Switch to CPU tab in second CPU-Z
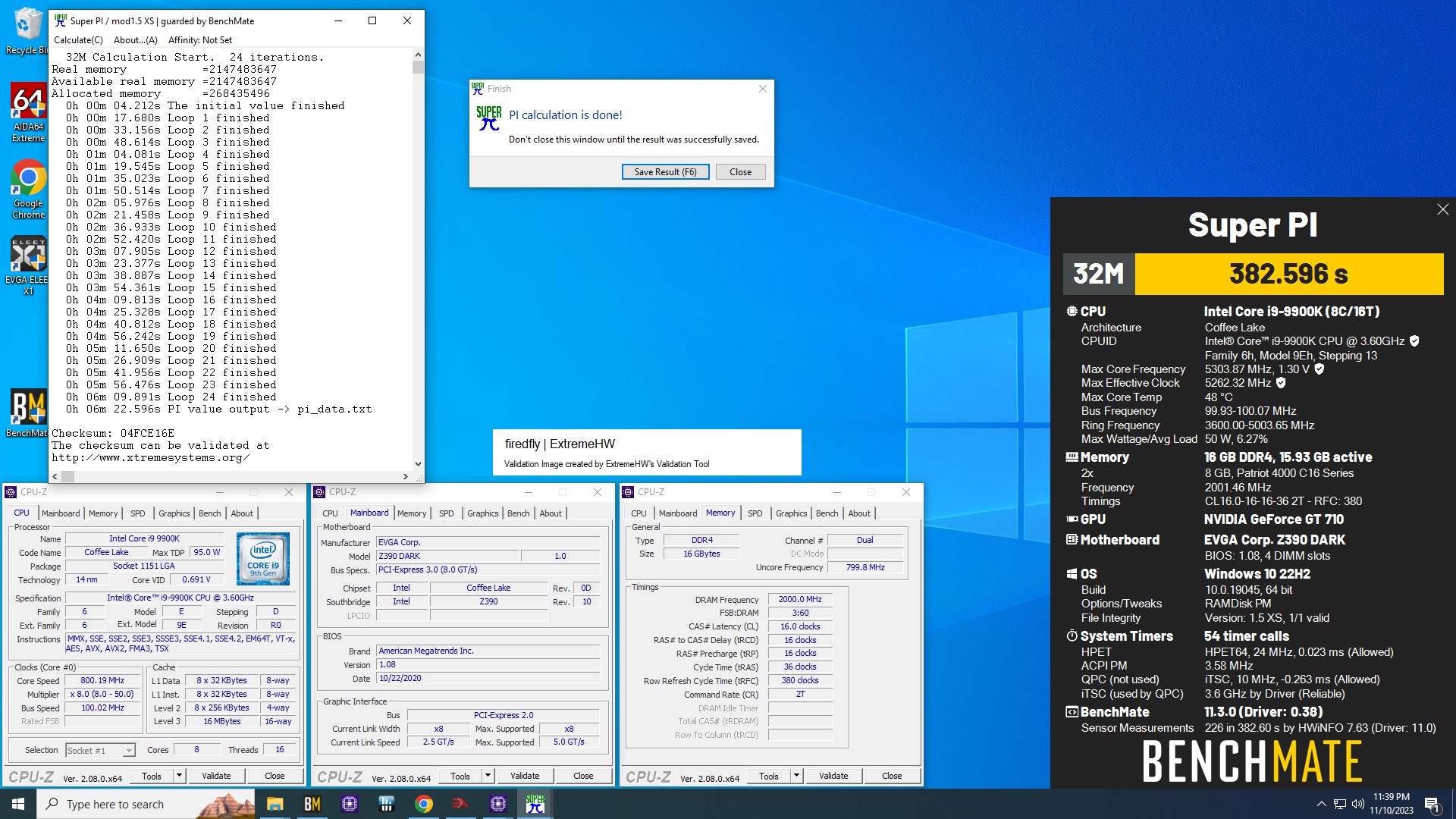1456x819 pixels. [330, 513]
